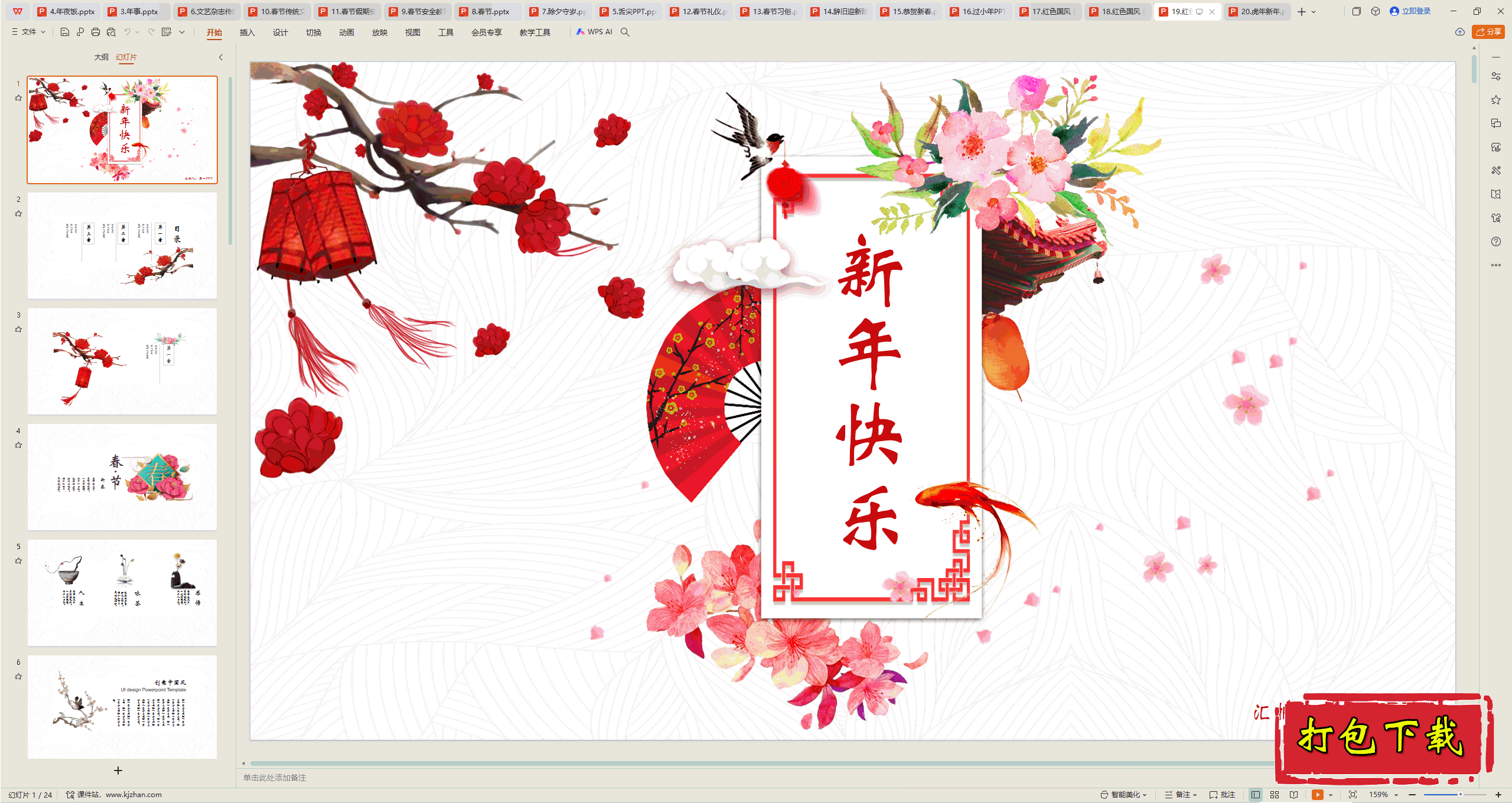Viewport: 1512px width, 803px height.
Task: Open the 放映 slideshow tab
Action: tap(379, 32)
